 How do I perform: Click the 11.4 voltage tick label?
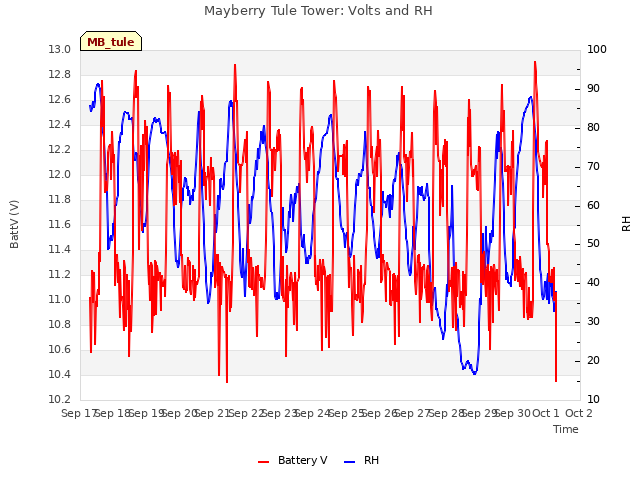(60, 249)
